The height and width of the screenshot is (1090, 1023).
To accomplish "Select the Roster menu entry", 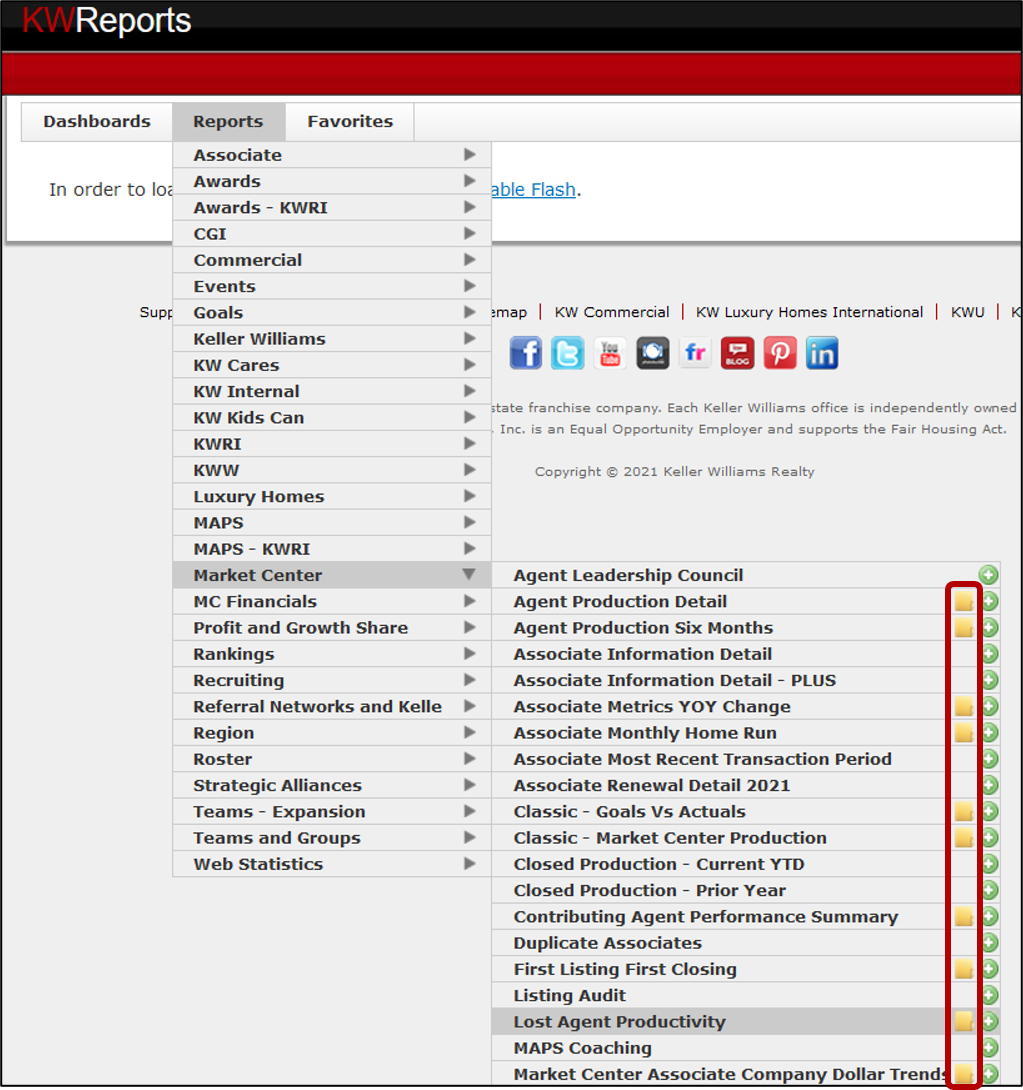I will pyautogui.click(x=332, y=759).
